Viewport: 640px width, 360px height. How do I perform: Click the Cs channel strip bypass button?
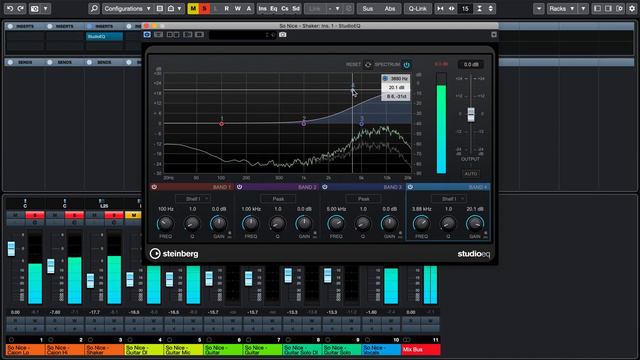pyautogui.click(x=284, y=8)
